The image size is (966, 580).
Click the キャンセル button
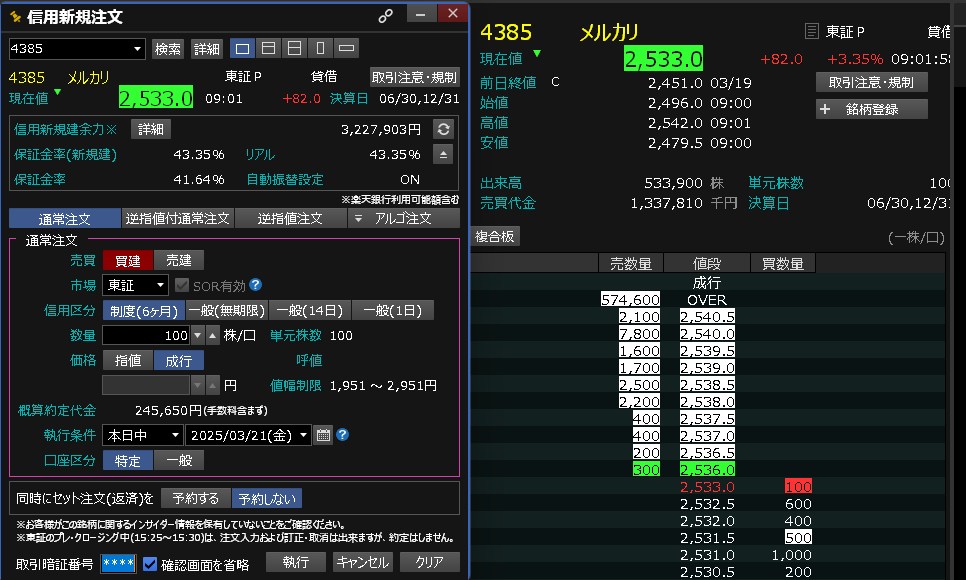363,562
